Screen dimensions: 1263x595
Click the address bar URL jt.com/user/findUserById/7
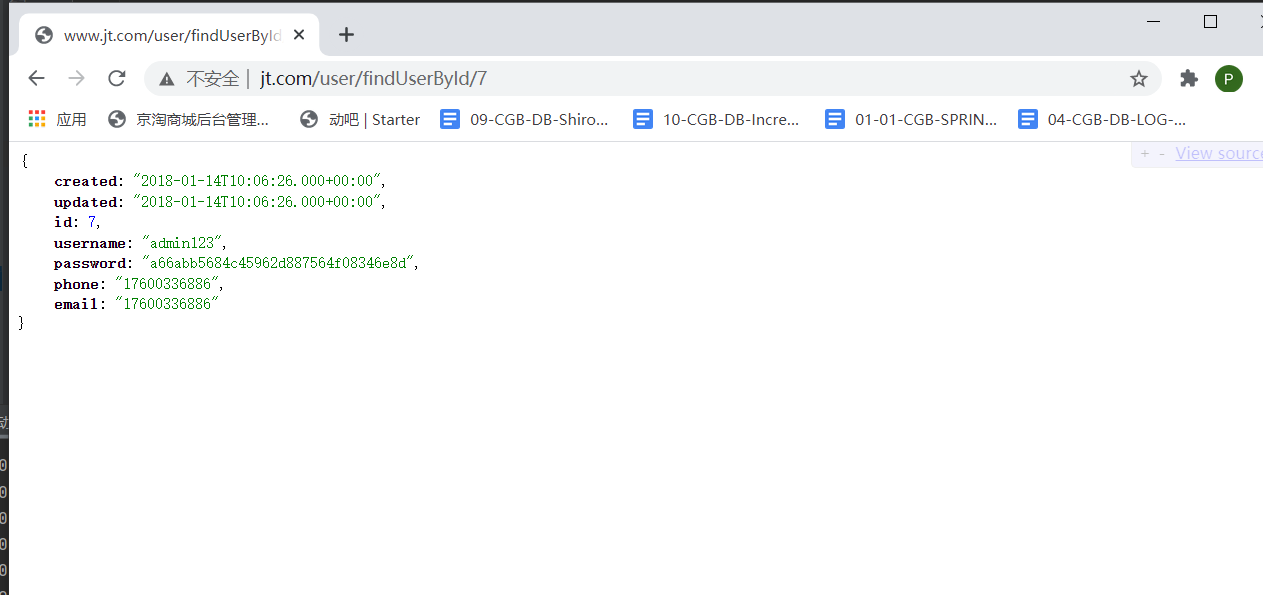click(x=374, y=78)
